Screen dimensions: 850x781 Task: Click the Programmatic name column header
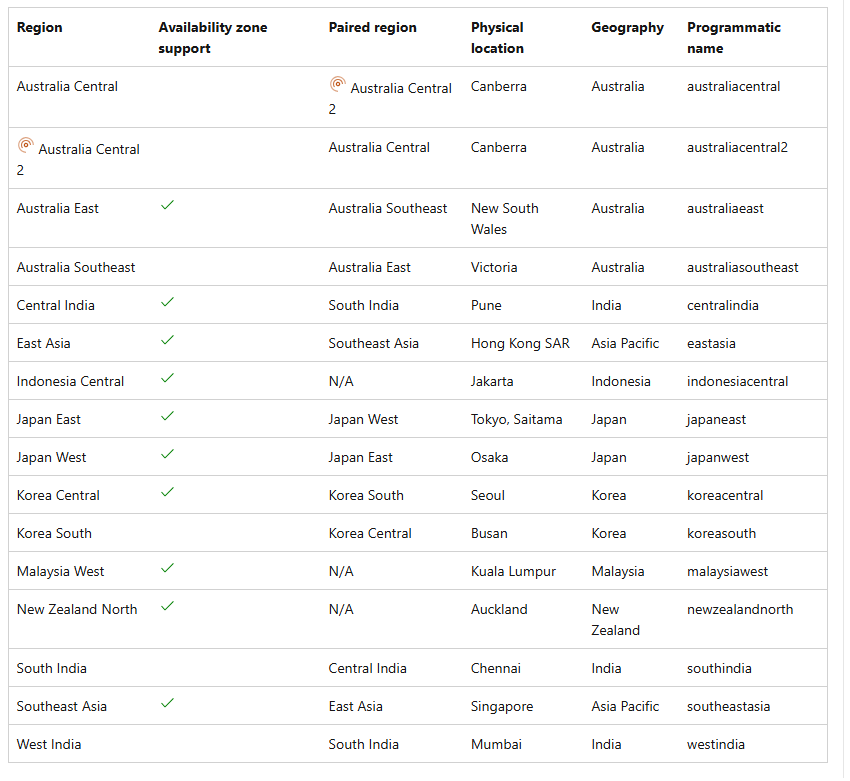[x=733, y=38]
